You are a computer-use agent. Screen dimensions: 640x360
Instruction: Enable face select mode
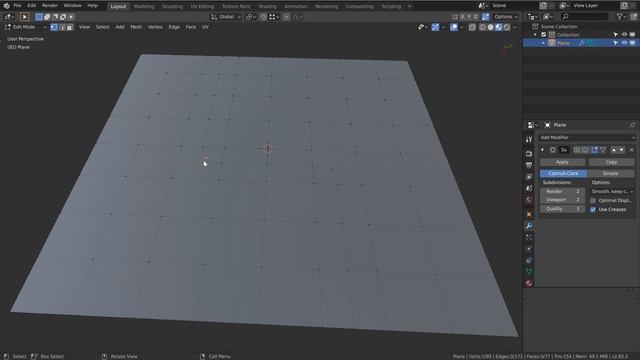[x=70, y=27]
